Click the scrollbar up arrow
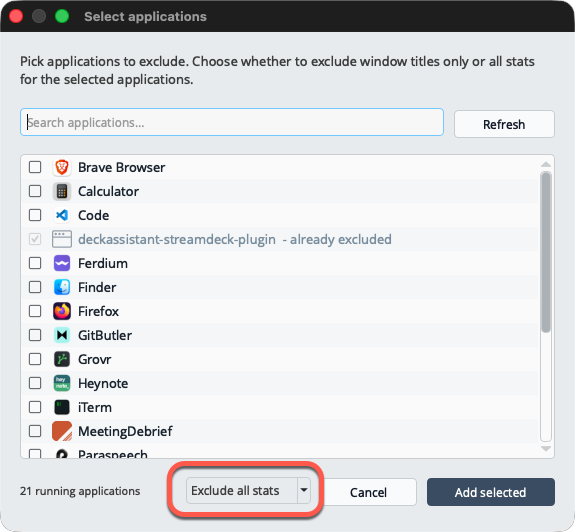 pyautogui.click(x=546, y=165)
